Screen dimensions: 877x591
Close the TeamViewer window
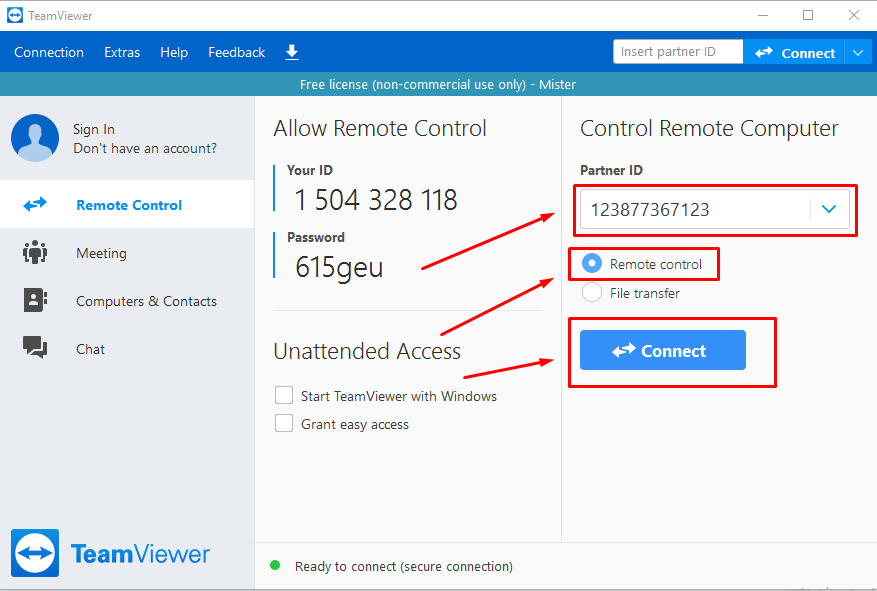pyautogui.click(x=854, y=15)
